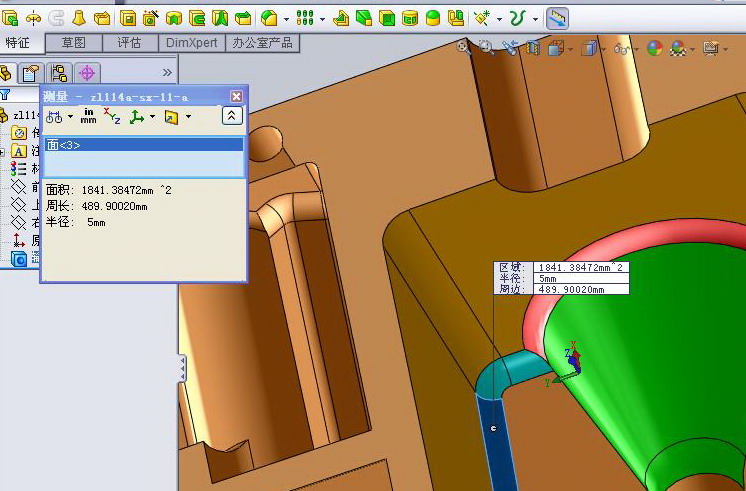Click the Apply Scene icon
The width and height of the screenshot is (746, 491).
(678, 49)
